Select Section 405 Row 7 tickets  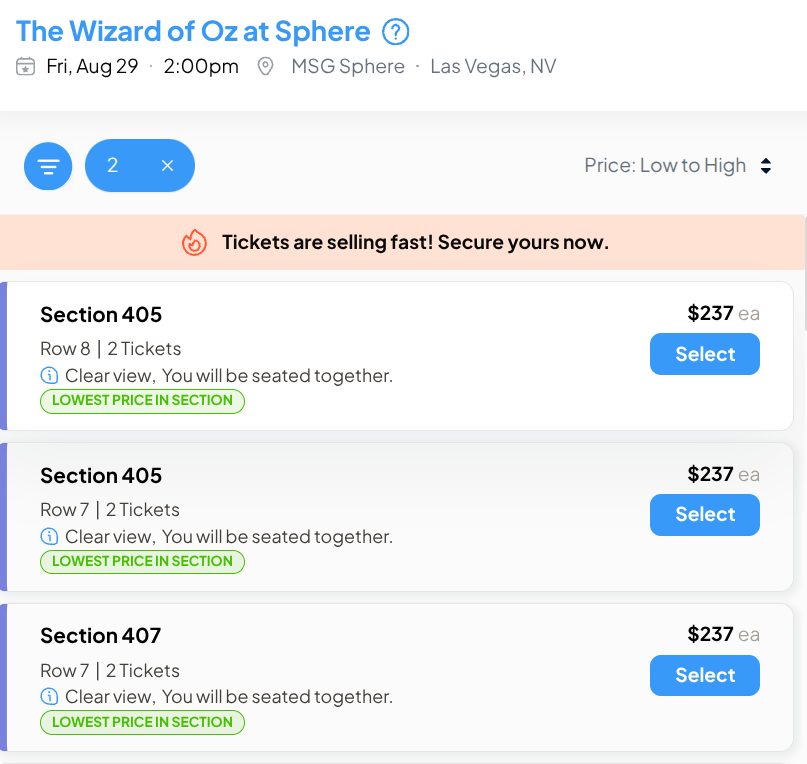[x=705, y=515]
